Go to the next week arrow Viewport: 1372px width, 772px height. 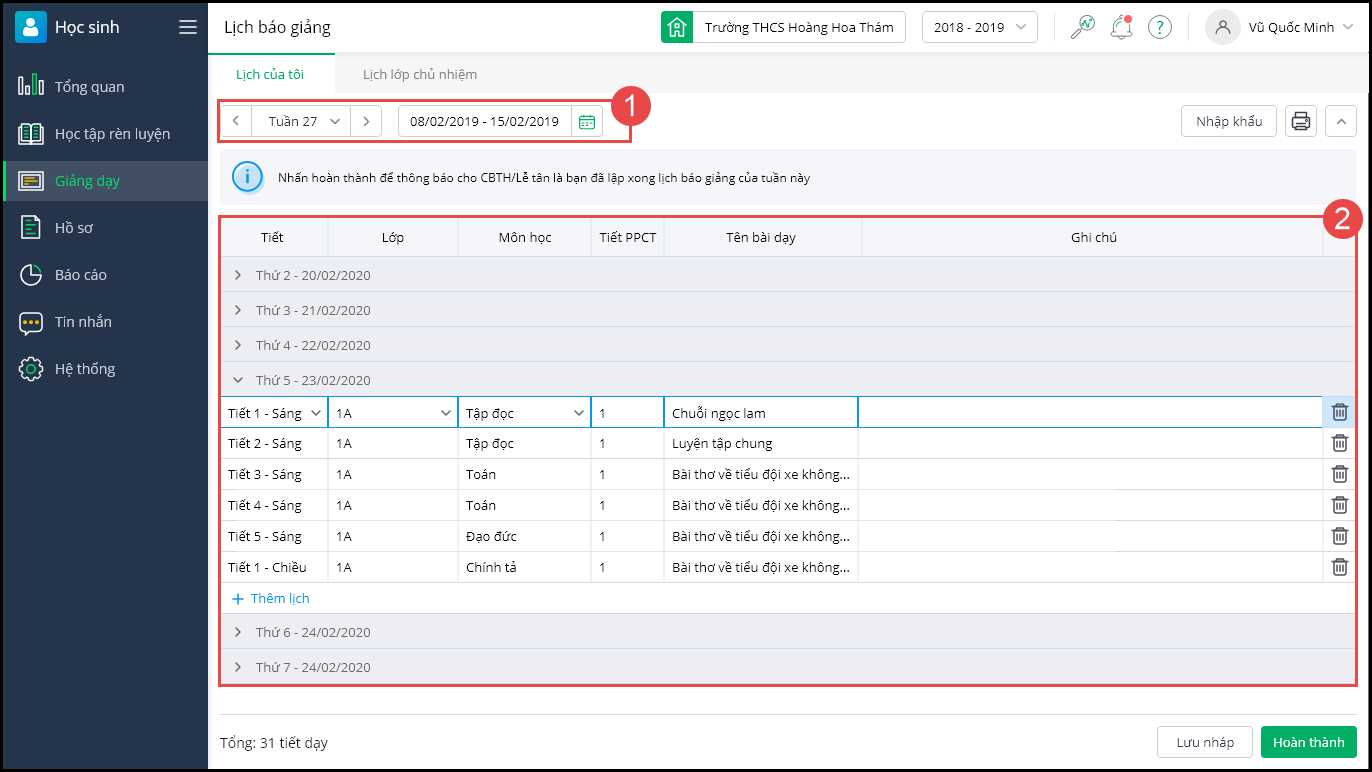tap(366, 121)
